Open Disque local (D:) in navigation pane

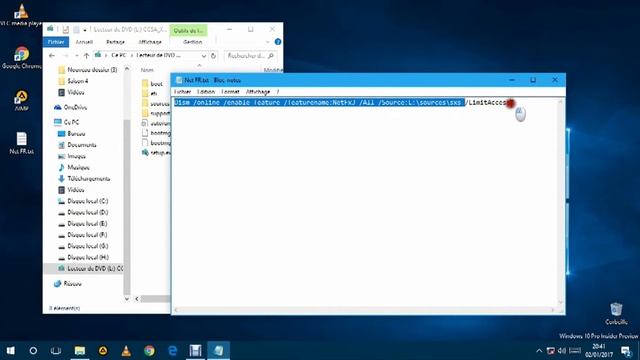point(83,212)
